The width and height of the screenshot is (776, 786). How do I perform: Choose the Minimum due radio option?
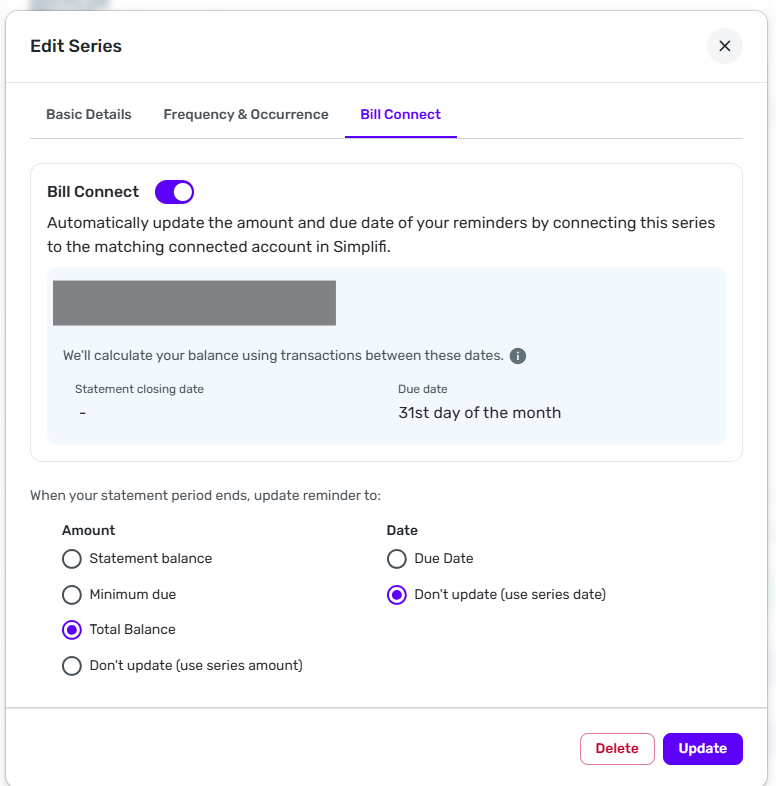click(72, 595)
